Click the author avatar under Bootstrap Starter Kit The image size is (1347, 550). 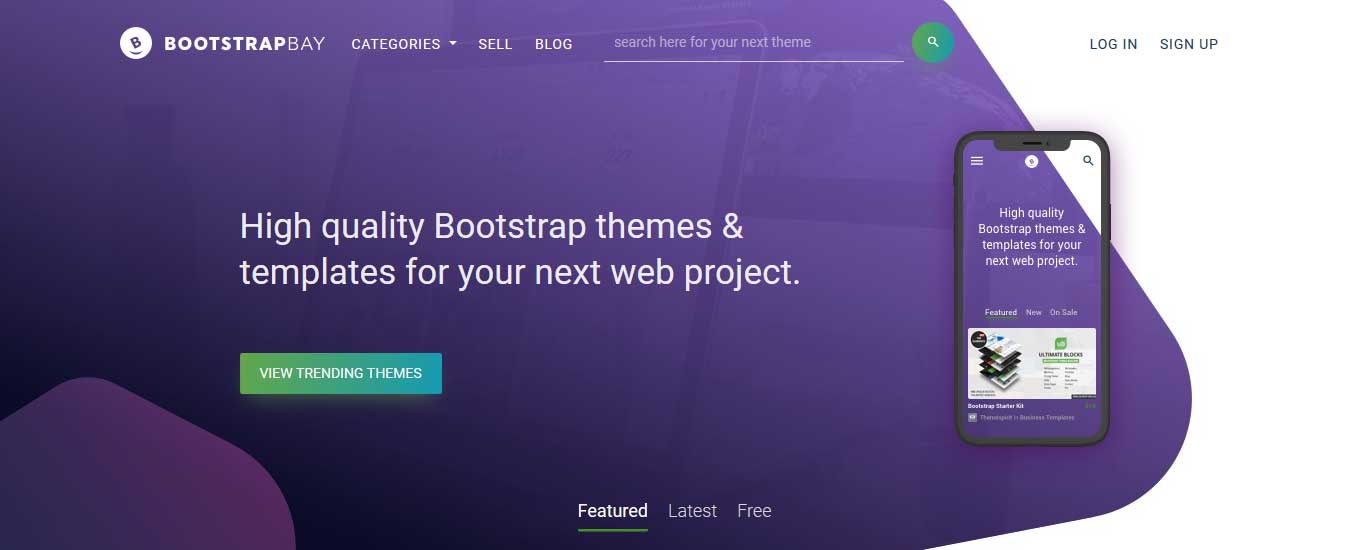tap(973, 417)
